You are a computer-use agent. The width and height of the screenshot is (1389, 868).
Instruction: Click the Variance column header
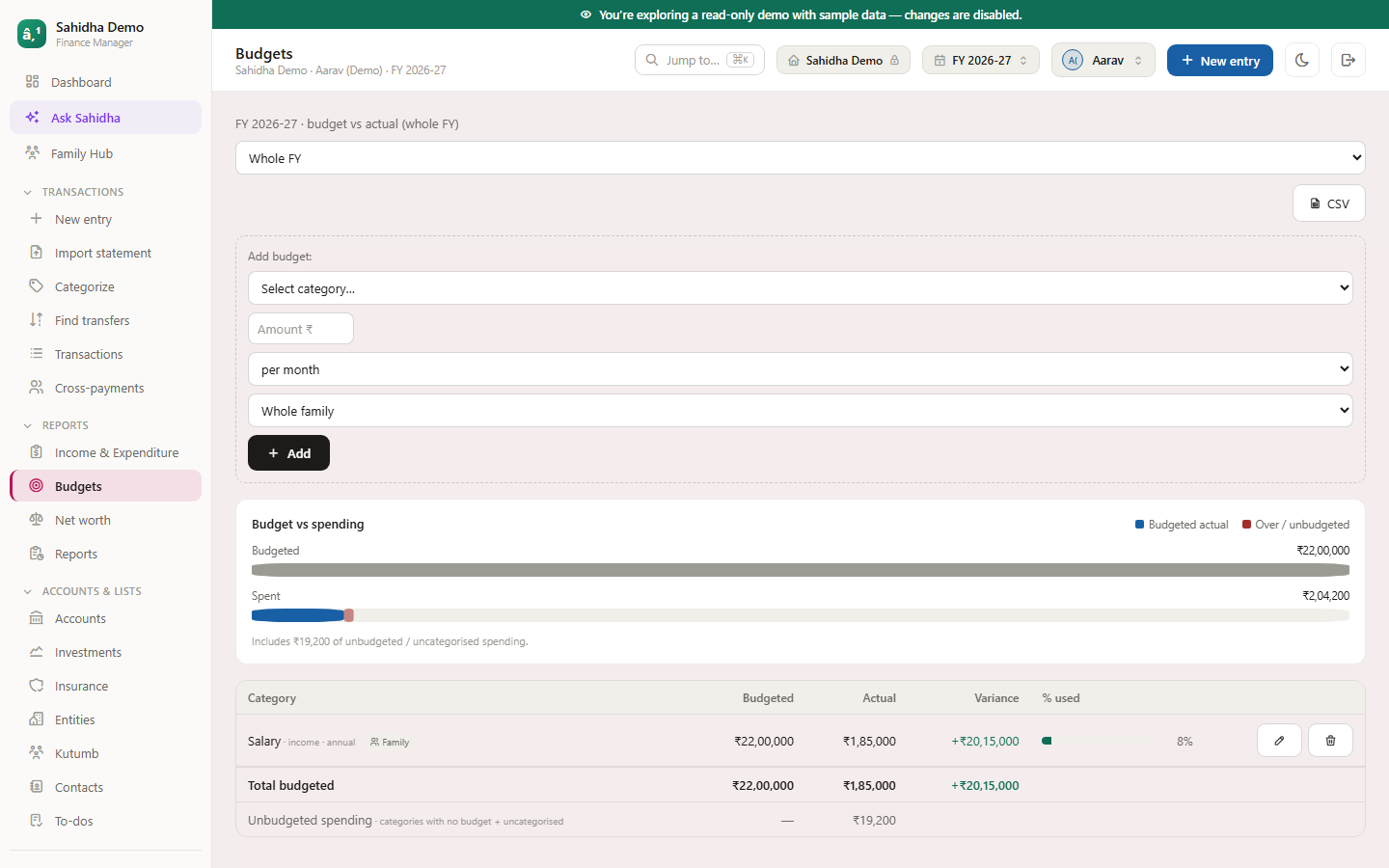point(996,698)
